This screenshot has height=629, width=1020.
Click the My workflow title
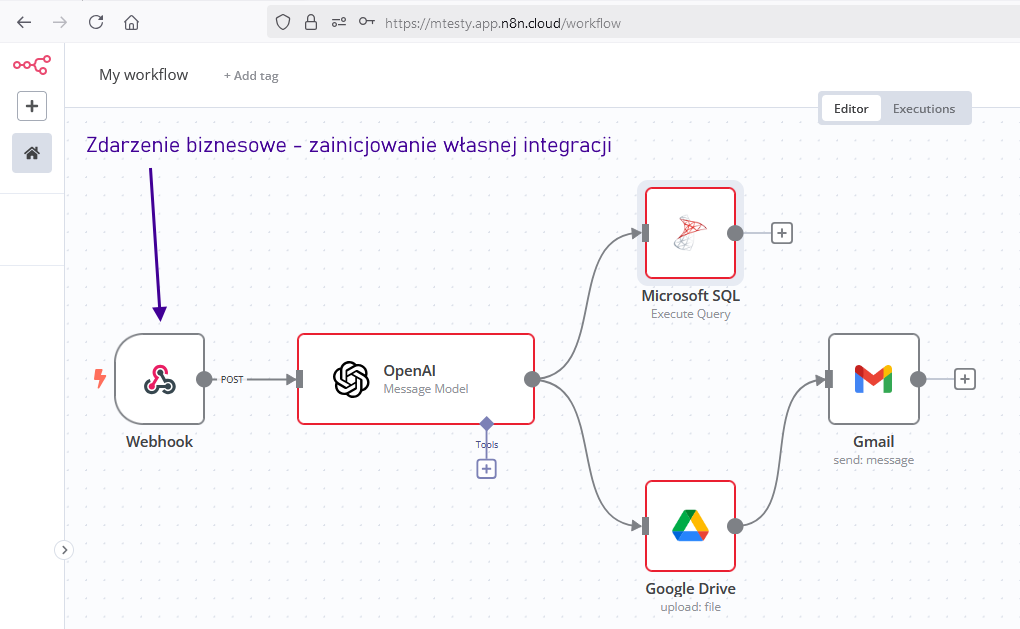pos(143,75)
